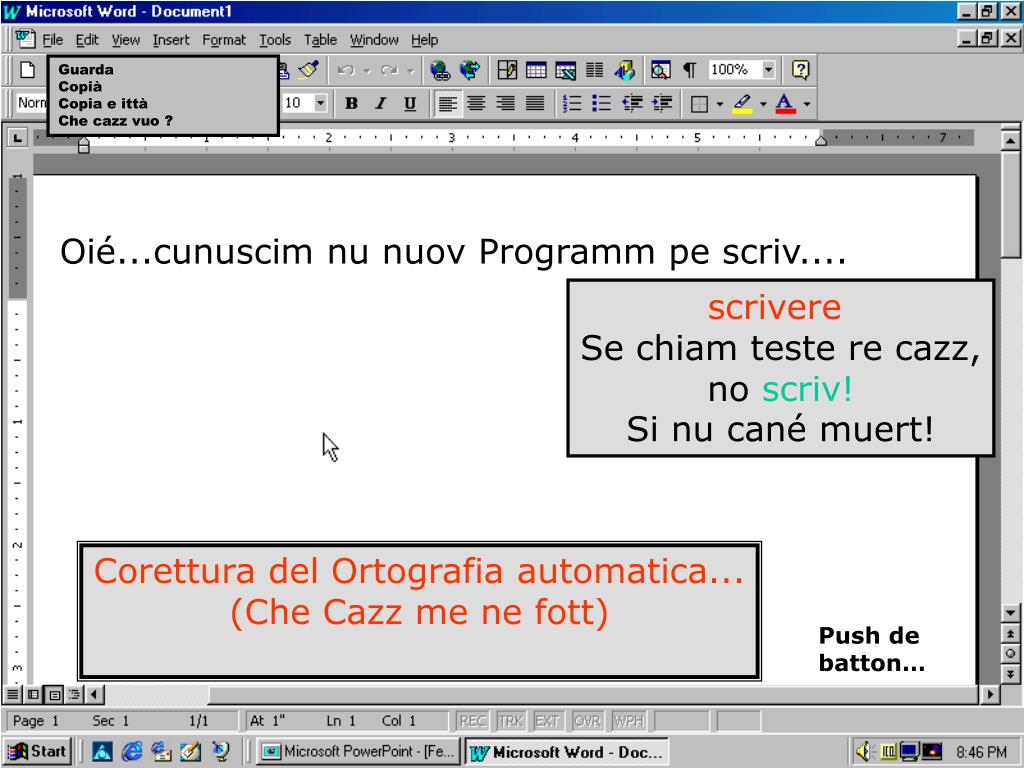The height and width of the screenshot is (768, 1024).
Task: Open the Zoom 100% dropdown
Action: click(769, 69)
